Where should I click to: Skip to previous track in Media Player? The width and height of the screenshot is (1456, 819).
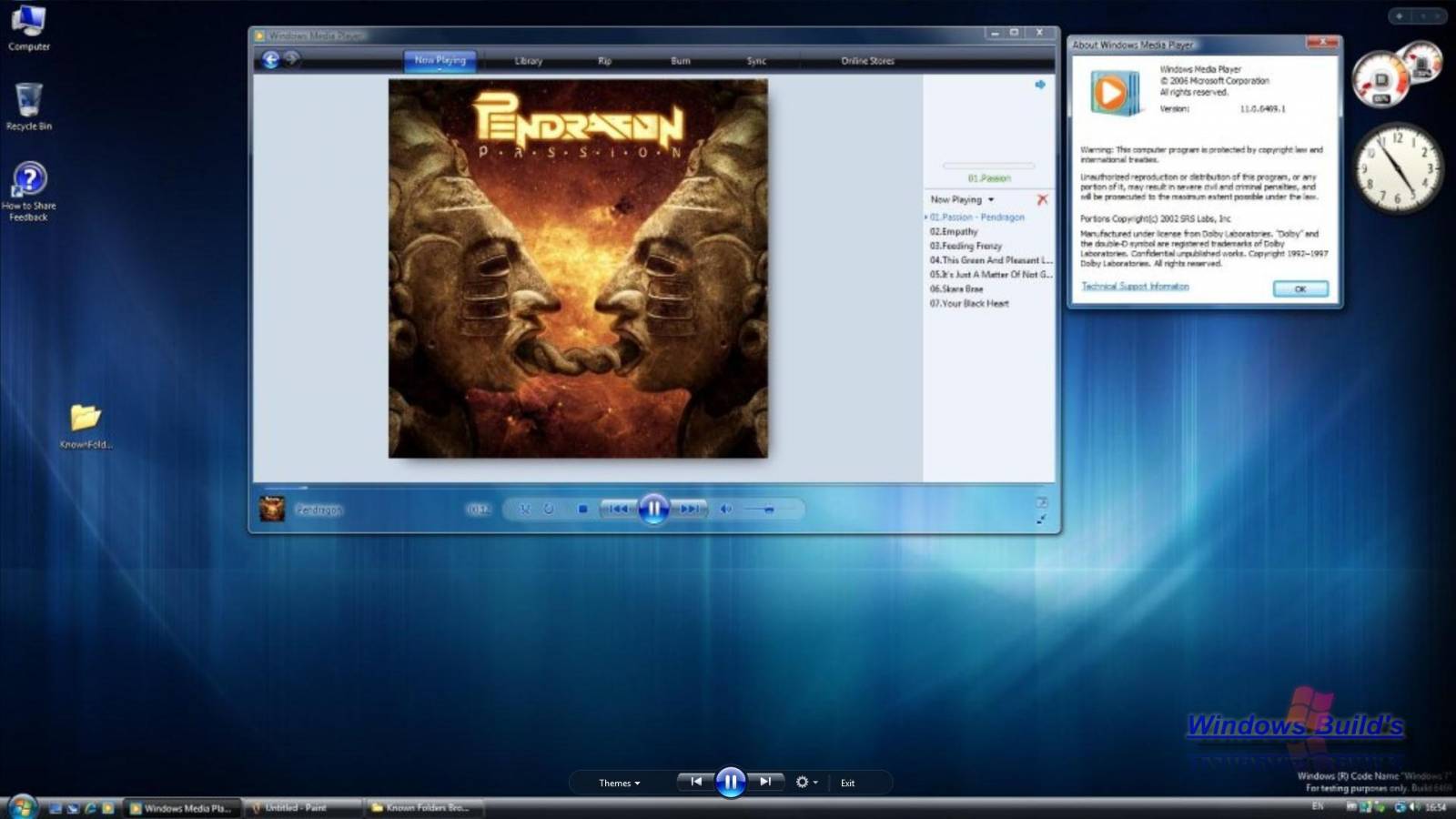619,510
